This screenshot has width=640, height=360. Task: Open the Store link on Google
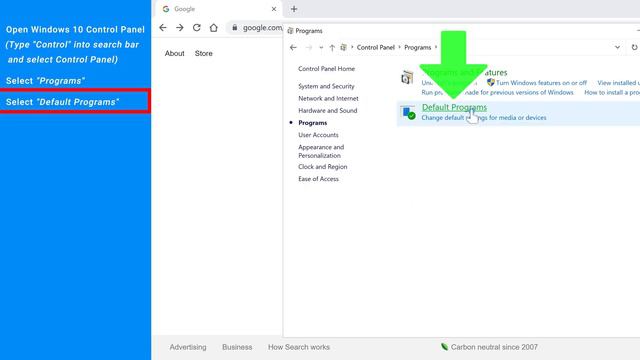(x=203, y=53)
